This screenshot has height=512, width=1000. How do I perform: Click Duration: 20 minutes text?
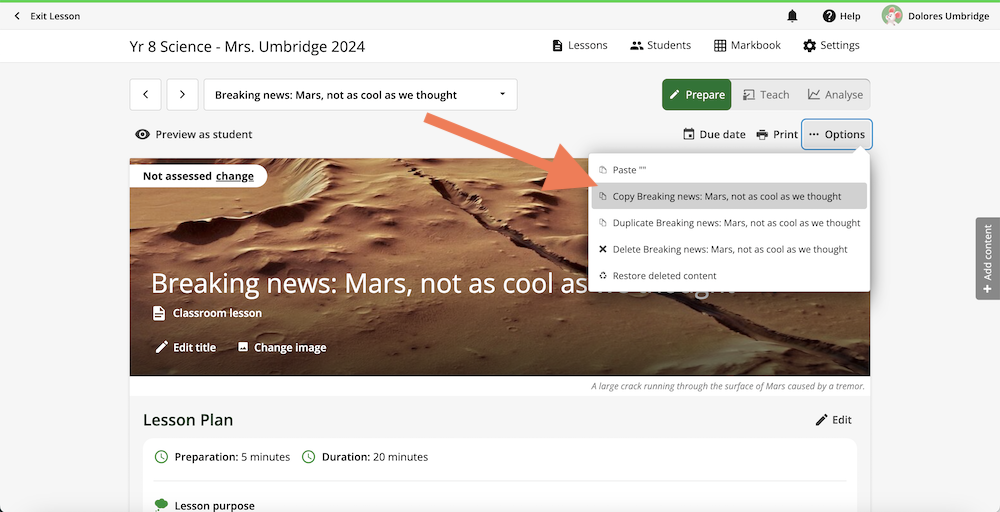[x=375, y=457]
